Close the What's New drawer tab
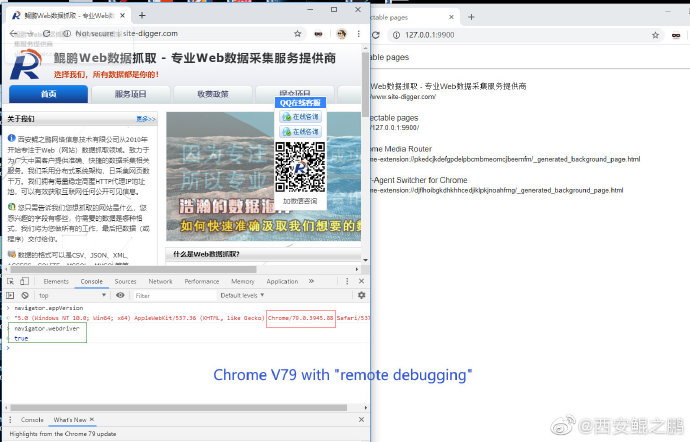690x442 pixels. pos(92,420)
